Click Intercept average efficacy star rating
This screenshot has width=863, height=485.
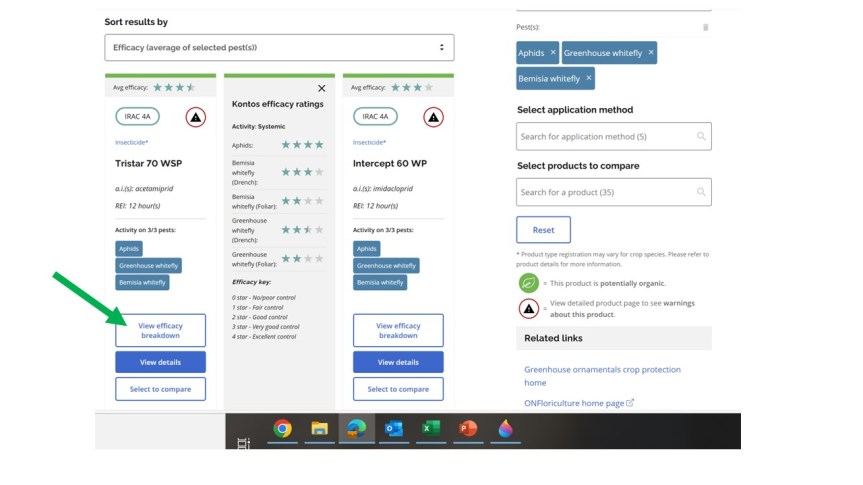pos(412,87)
